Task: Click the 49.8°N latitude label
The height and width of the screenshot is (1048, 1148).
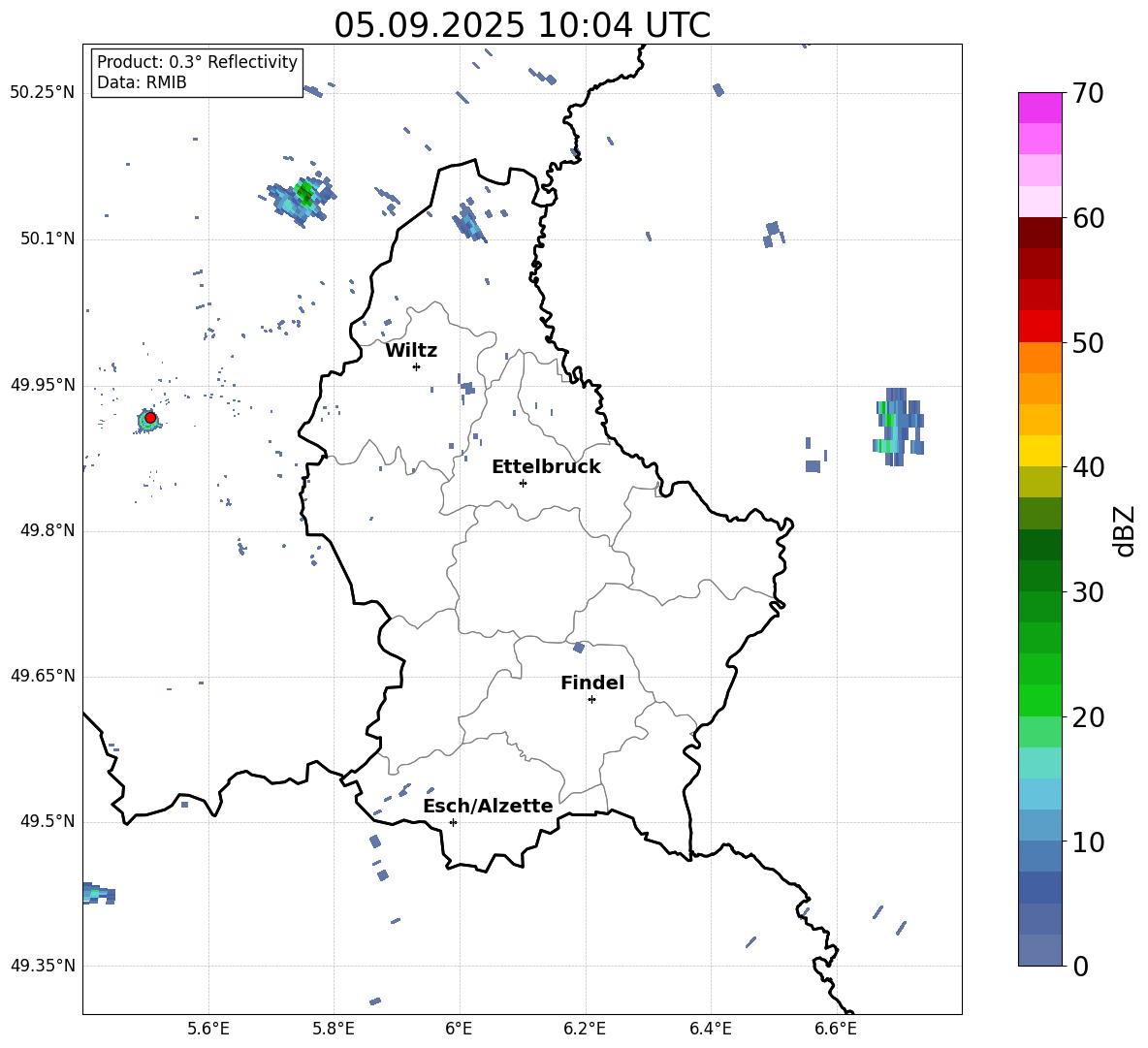Action: [48, 530]
